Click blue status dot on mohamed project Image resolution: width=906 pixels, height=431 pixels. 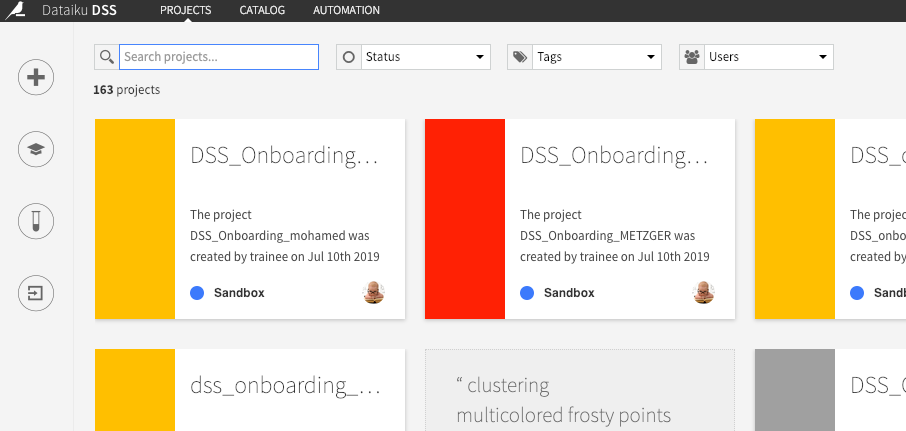(197, 293)
